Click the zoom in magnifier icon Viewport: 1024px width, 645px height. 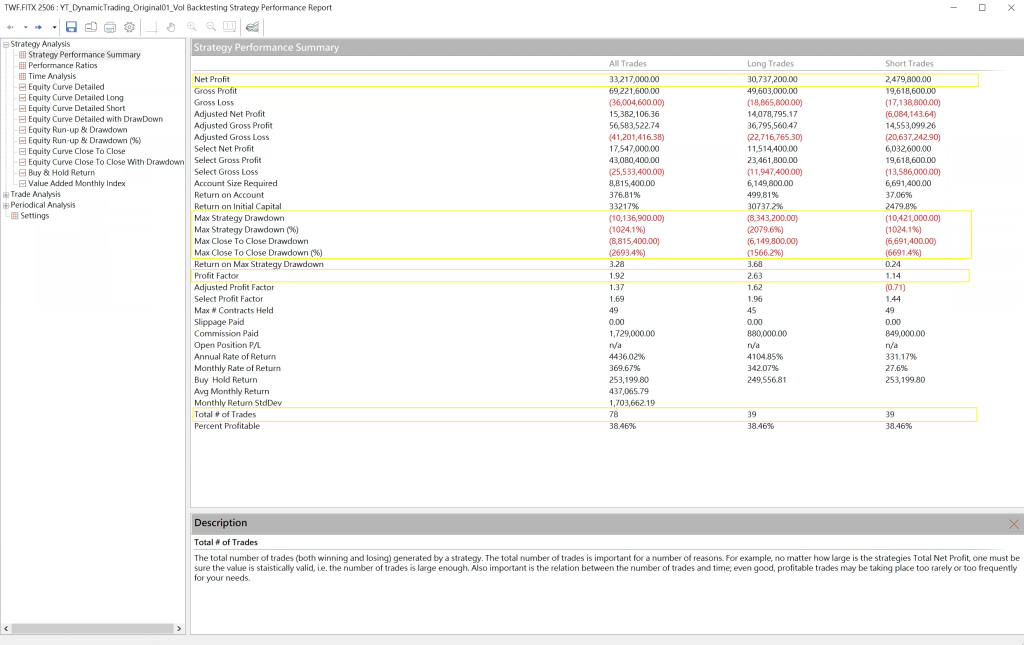(191, 27)
